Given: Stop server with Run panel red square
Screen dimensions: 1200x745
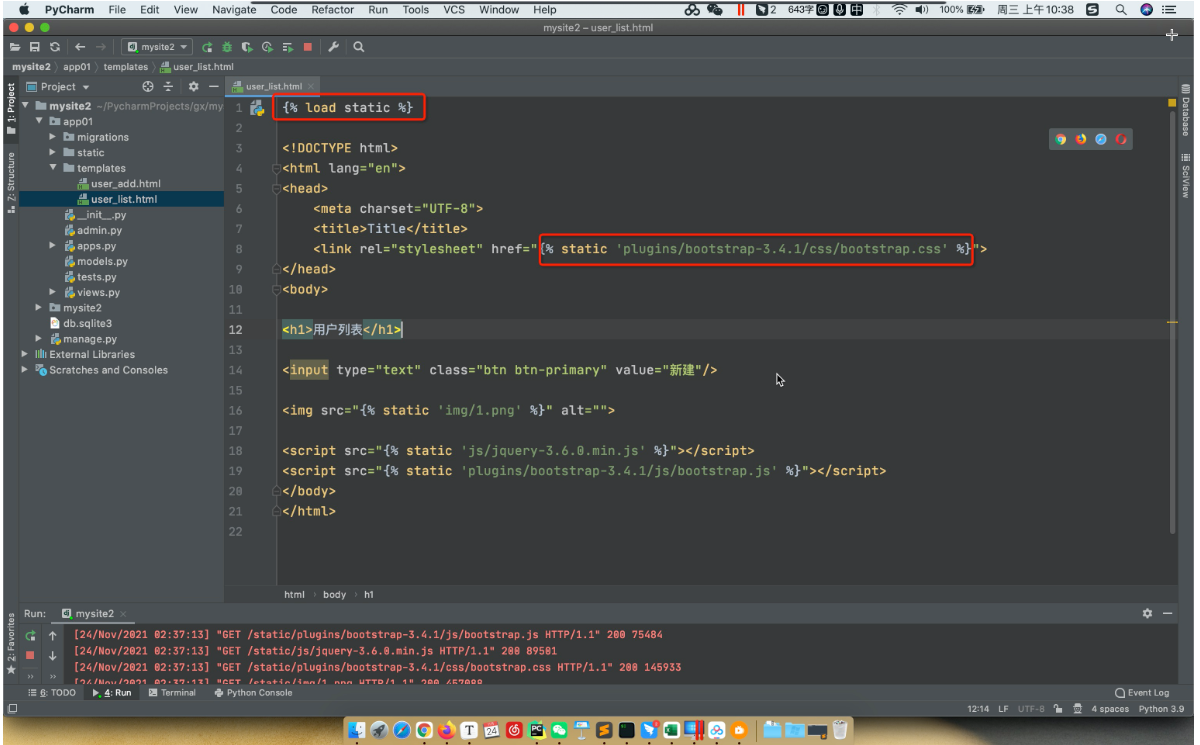Looking at the screenshot, I should (31, 655).
